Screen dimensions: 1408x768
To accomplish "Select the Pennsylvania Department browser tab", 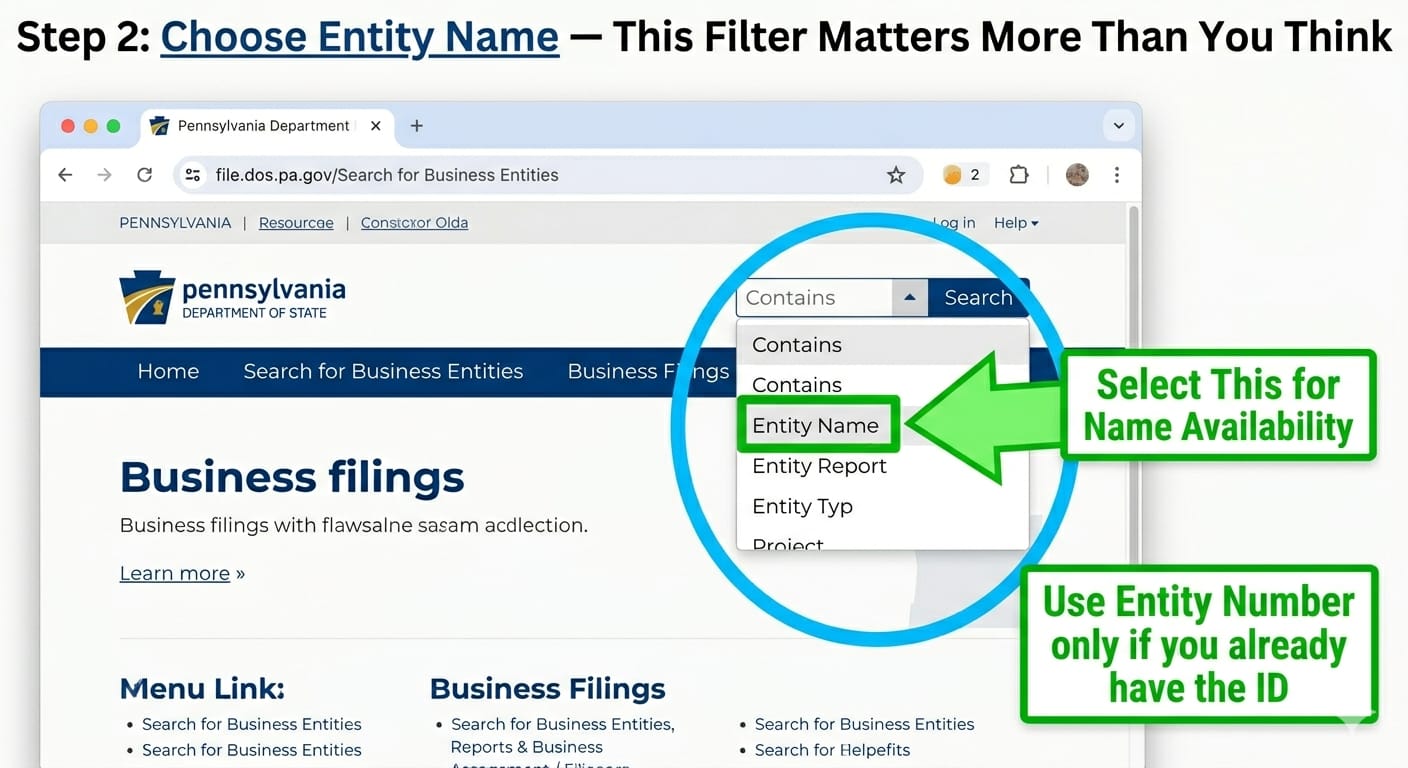I will (266, 126).
